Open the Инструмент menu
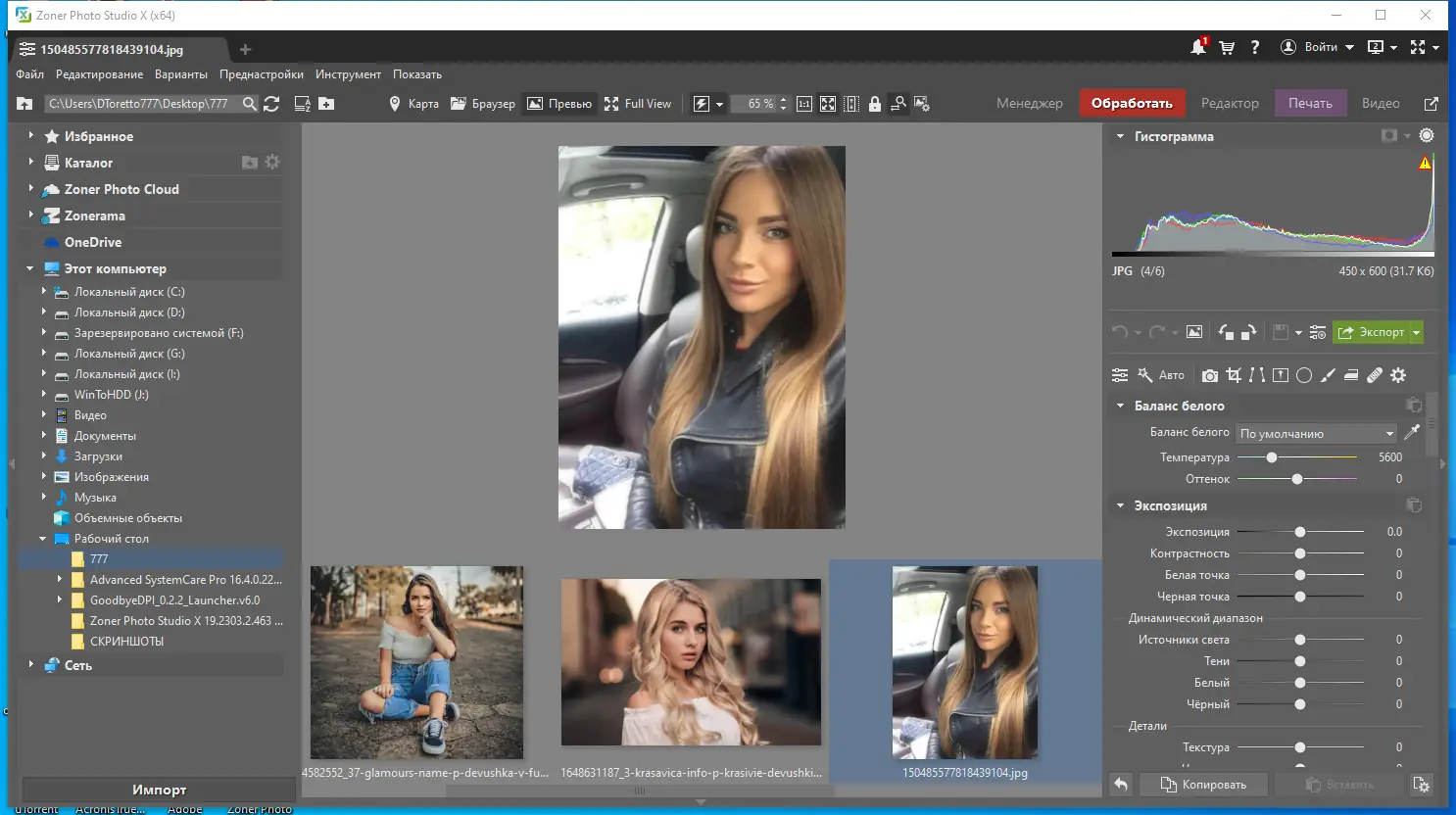1456x815 pixels. (x=348, y=74)
